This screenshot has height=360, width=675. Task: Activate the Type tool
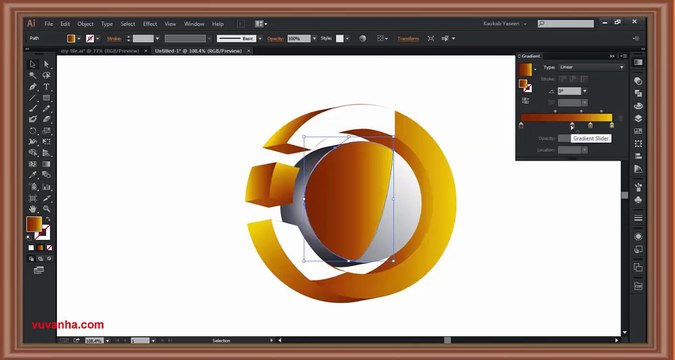click(46, 87)
